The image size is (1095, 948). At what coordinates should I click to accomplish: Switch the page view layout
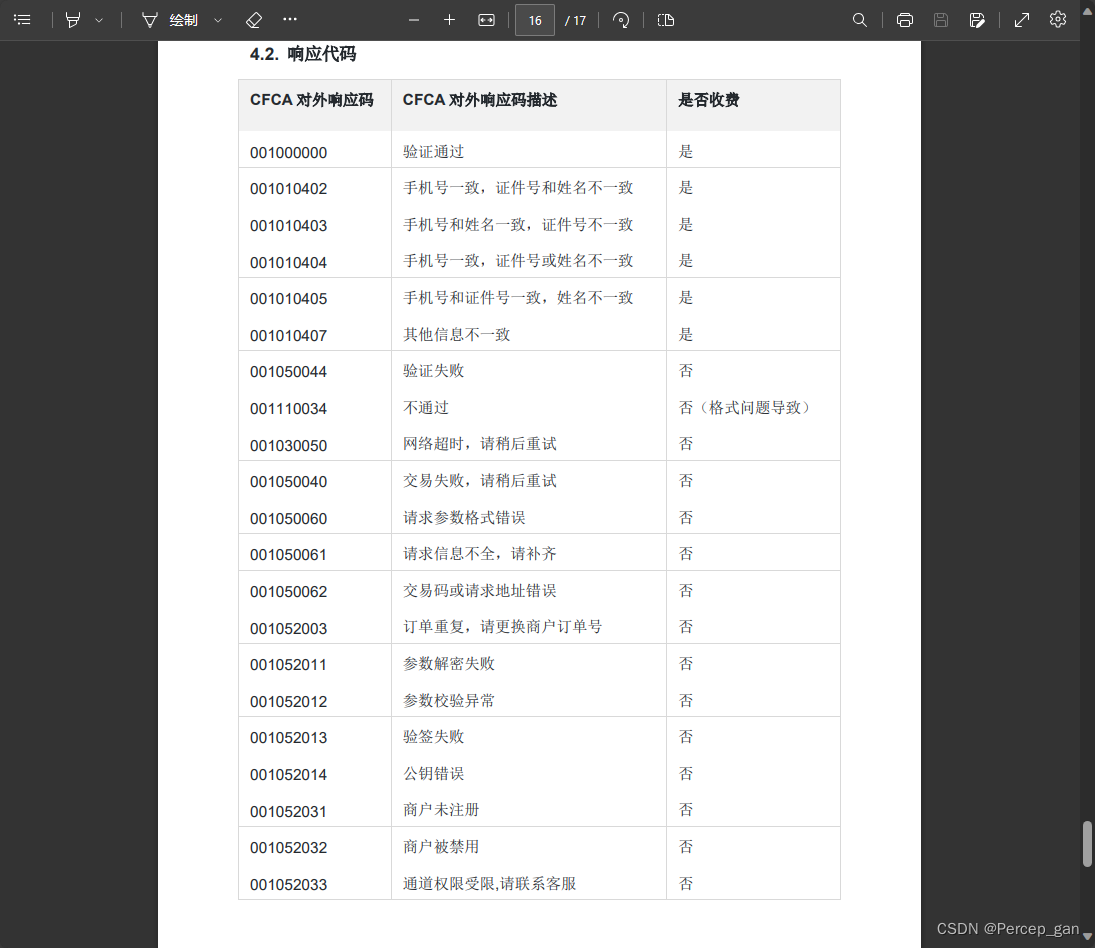pyautogui.click(x=666, y=20)
